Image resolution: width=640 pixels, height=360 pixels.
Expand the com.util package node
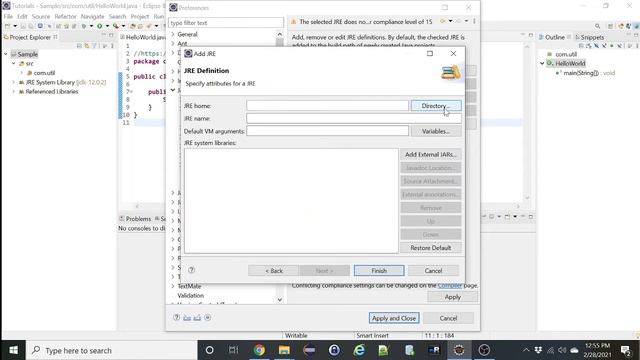point(21,73)
